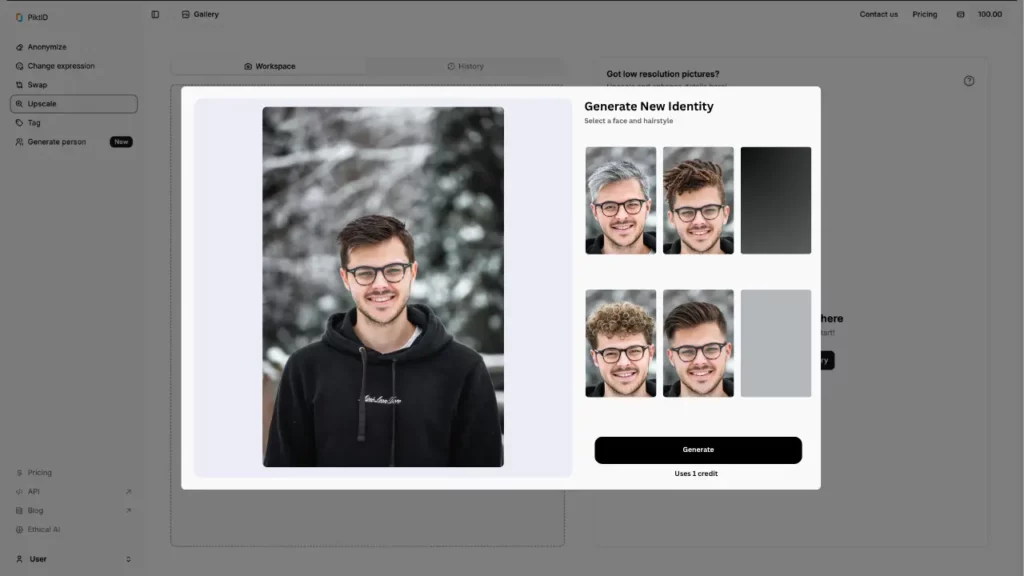Open the Contact us link

(x=878, y=14)
